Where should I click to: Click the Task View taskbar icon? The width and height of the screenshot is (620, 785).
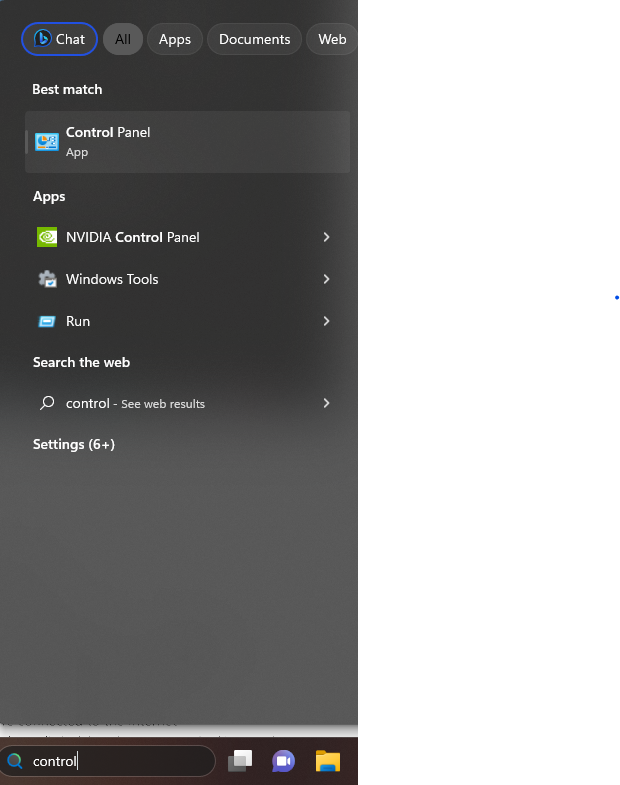[240, 761]
